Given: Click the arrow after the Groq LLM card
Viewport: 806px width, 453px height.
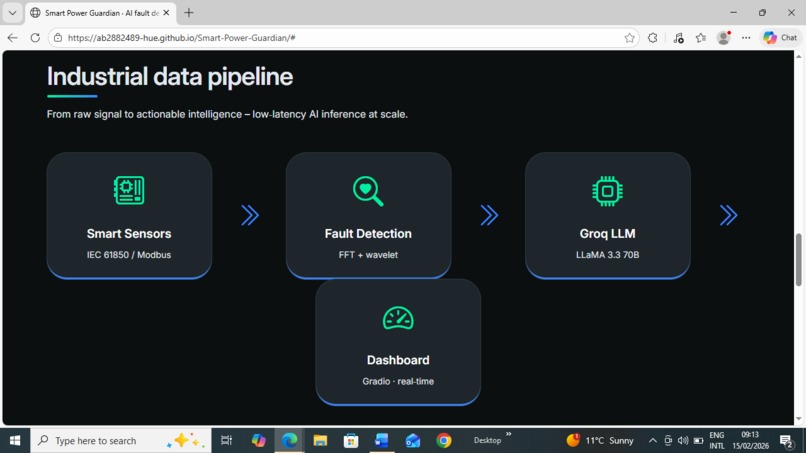Looking at the screenshot, I should 728,215.
